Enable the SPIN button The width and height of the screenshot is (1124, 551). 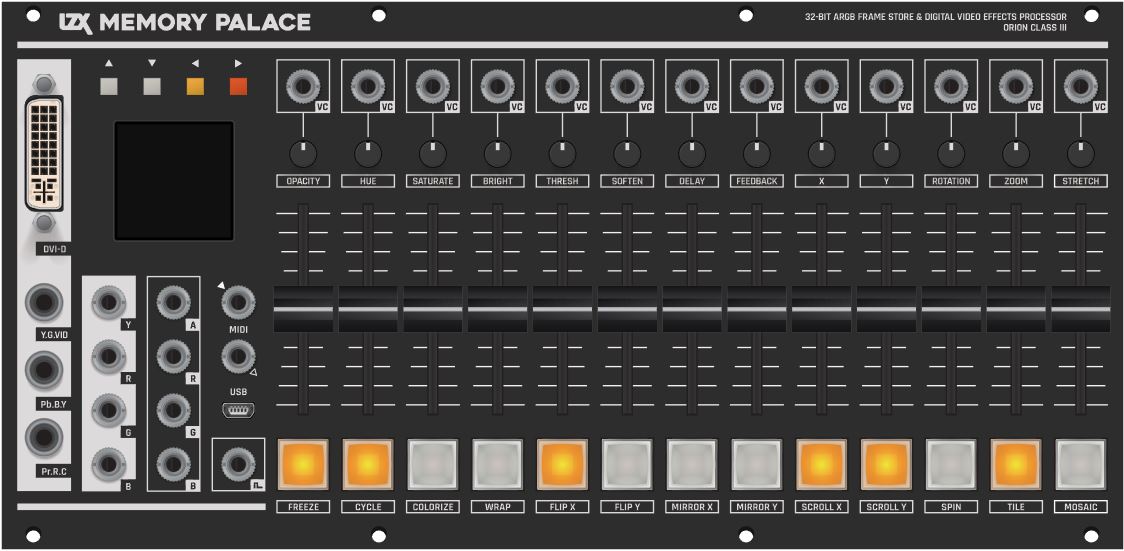click(x=951, y=464)
